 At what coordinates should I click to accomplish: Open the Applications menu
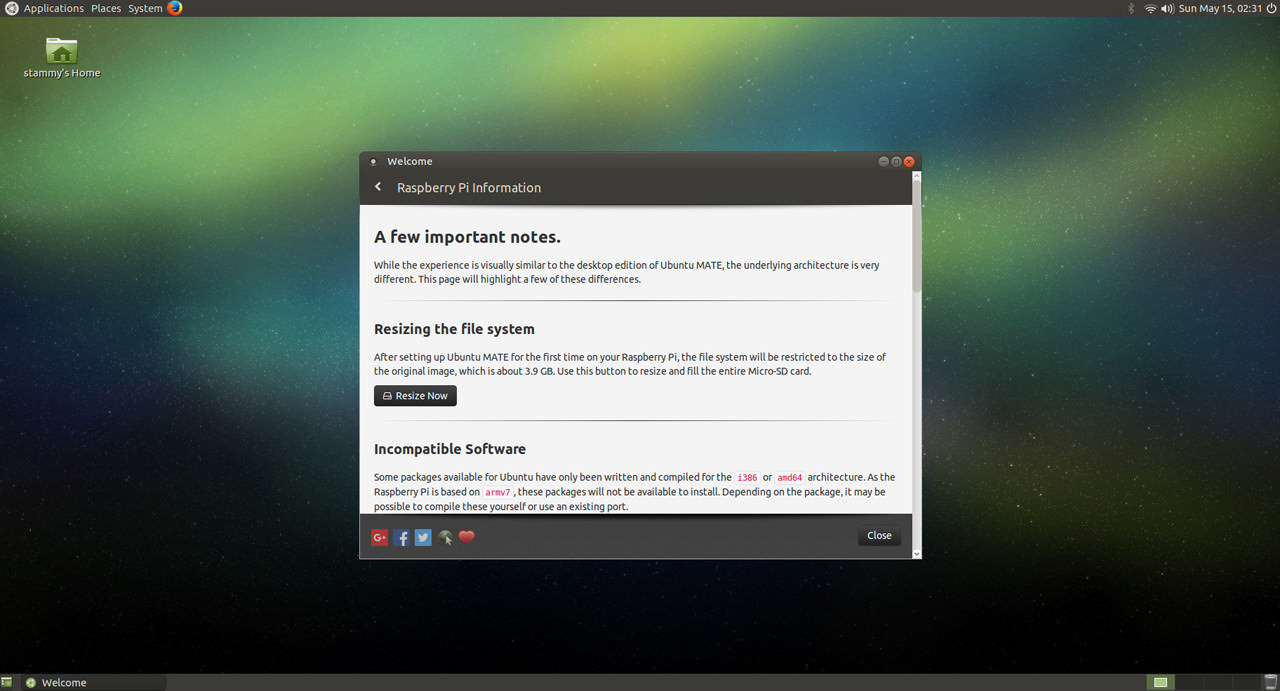click(x=54, y=8)
